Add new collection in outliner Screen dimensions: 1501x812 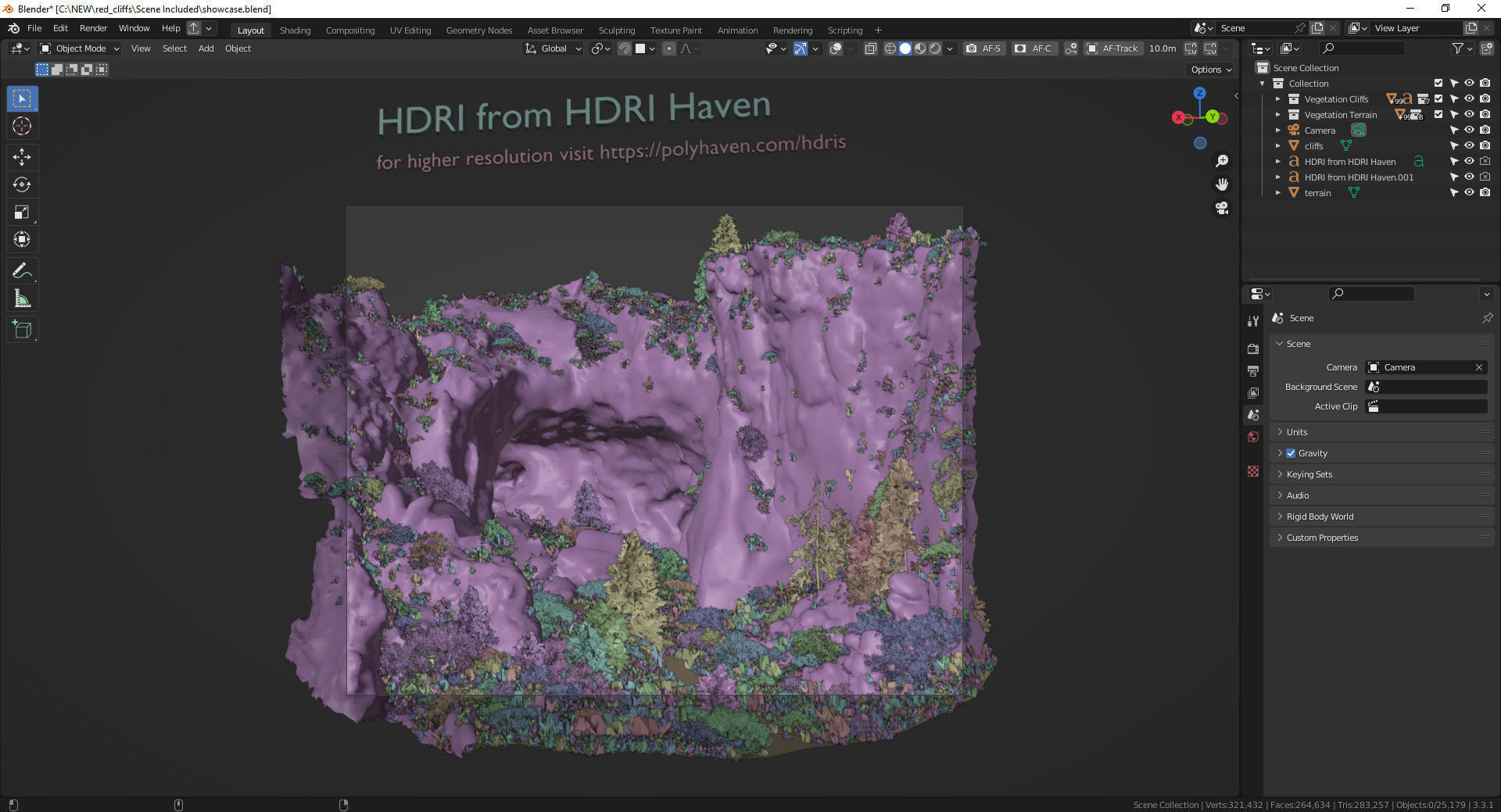1486,48
